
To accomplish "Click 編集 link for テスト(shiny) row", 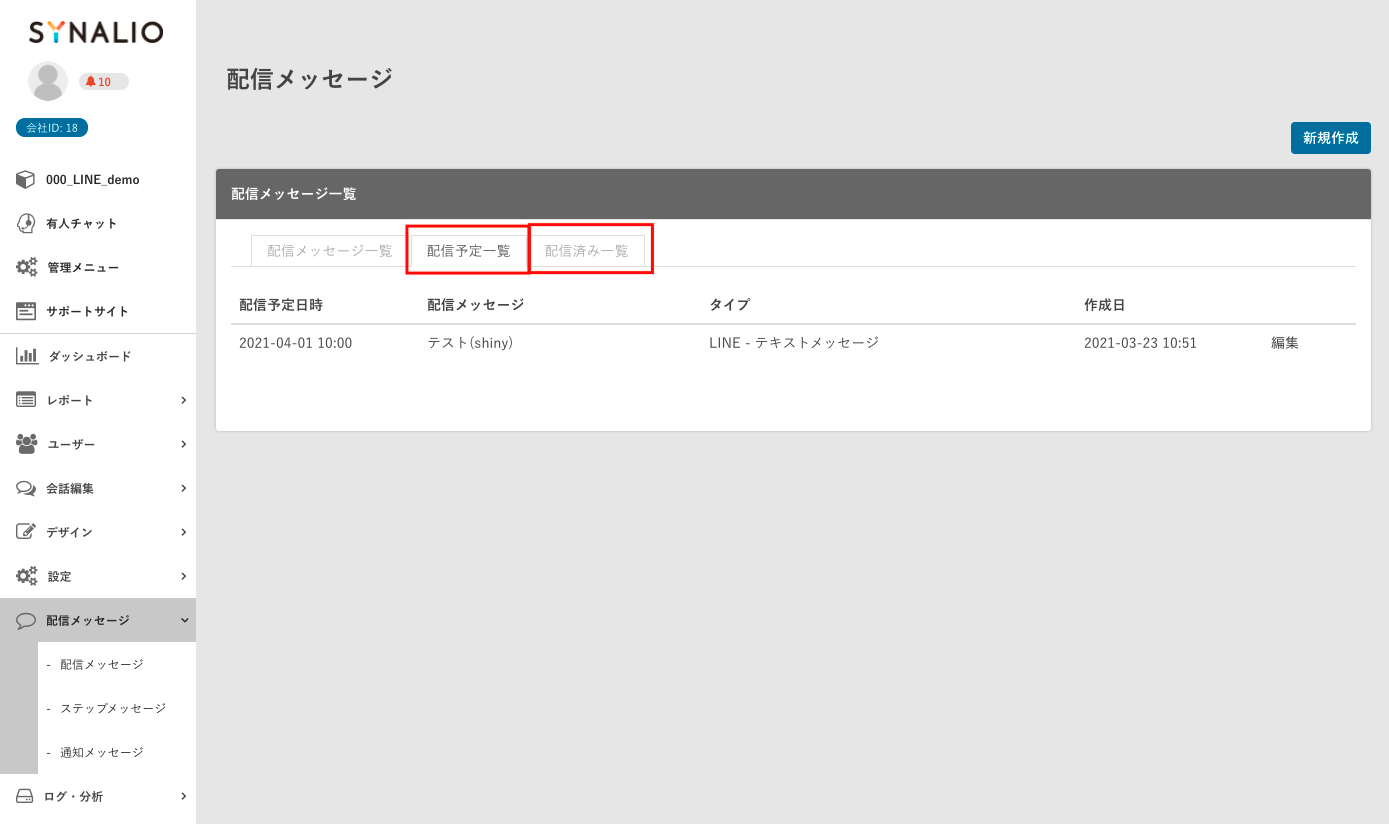I will 1285,343.
